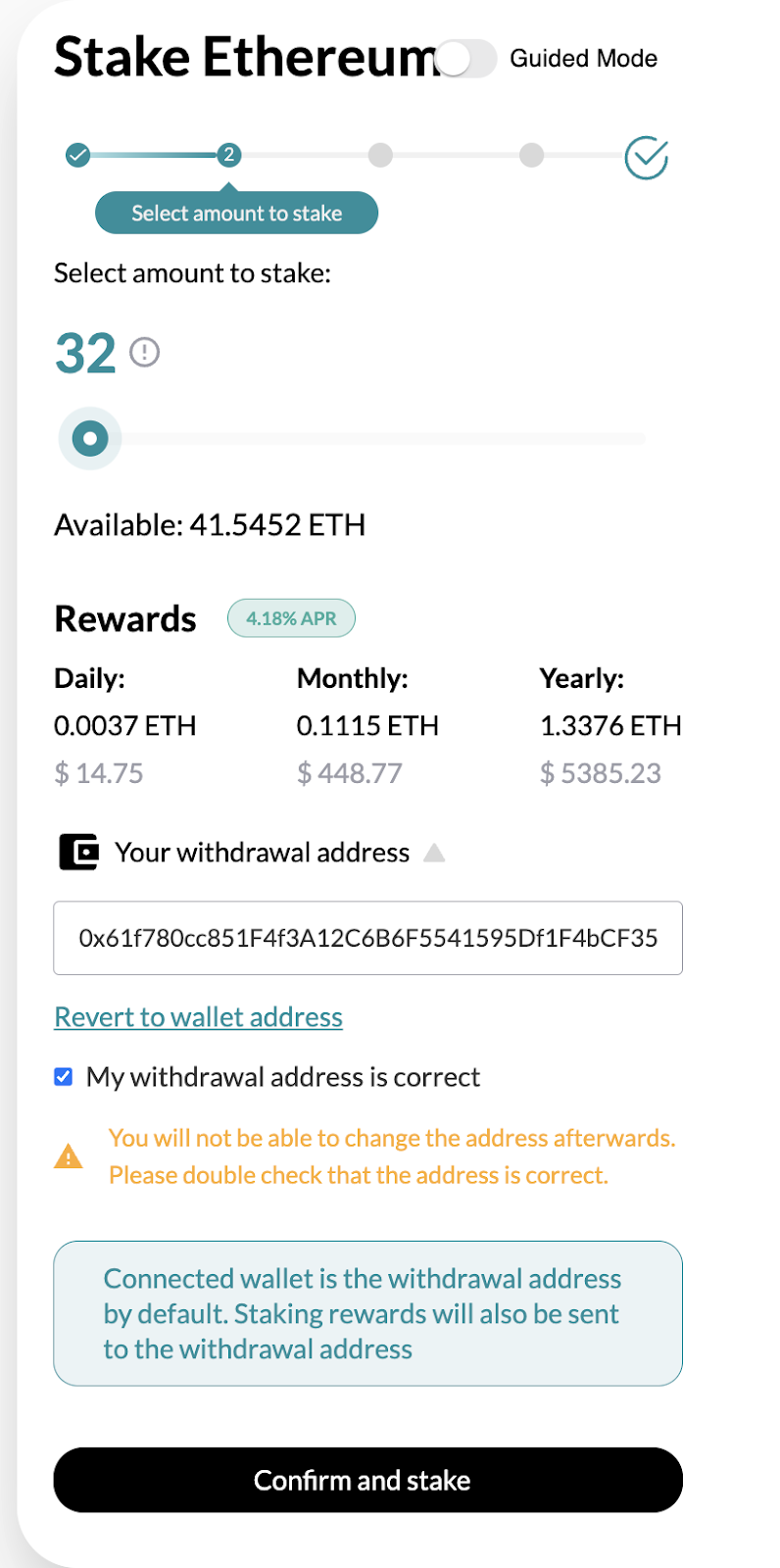Viewport: 780px width, 1568px height.
Task: Click the fourth progress step dot
Action: (x=532, y=155)
